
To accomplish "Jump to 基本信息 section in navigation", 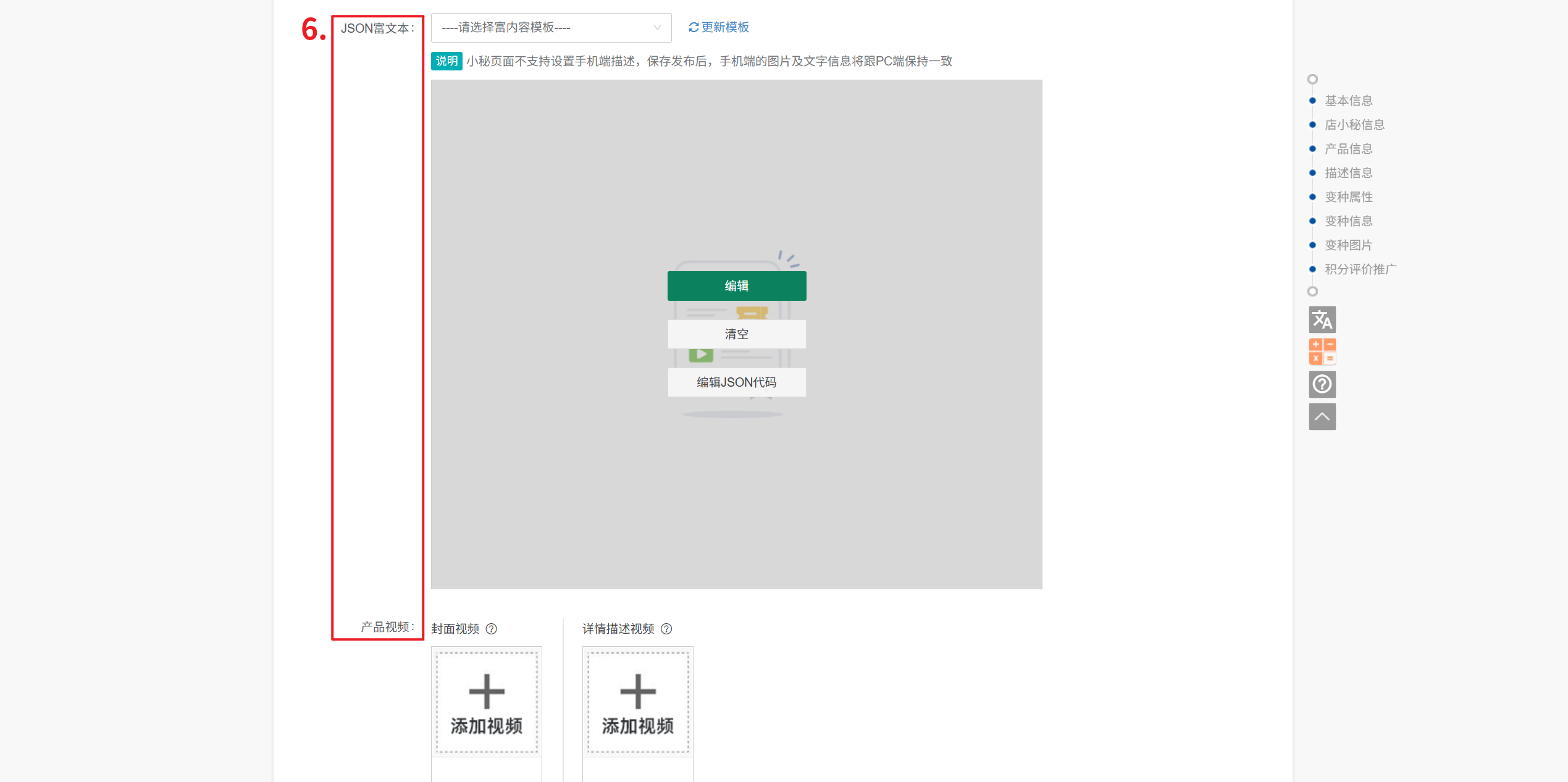I will 1348,101.
